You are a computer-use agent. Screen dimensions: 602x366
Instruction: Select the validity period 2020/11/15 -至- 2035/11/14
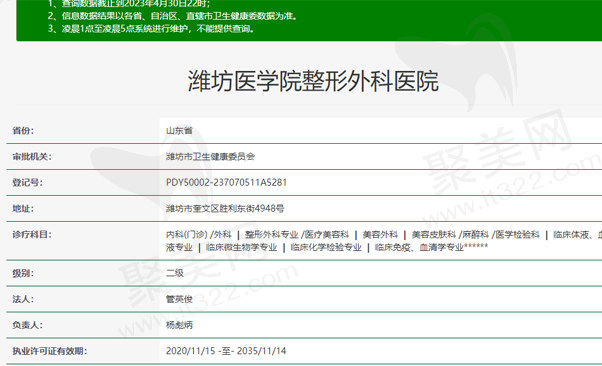pos(226,351)
